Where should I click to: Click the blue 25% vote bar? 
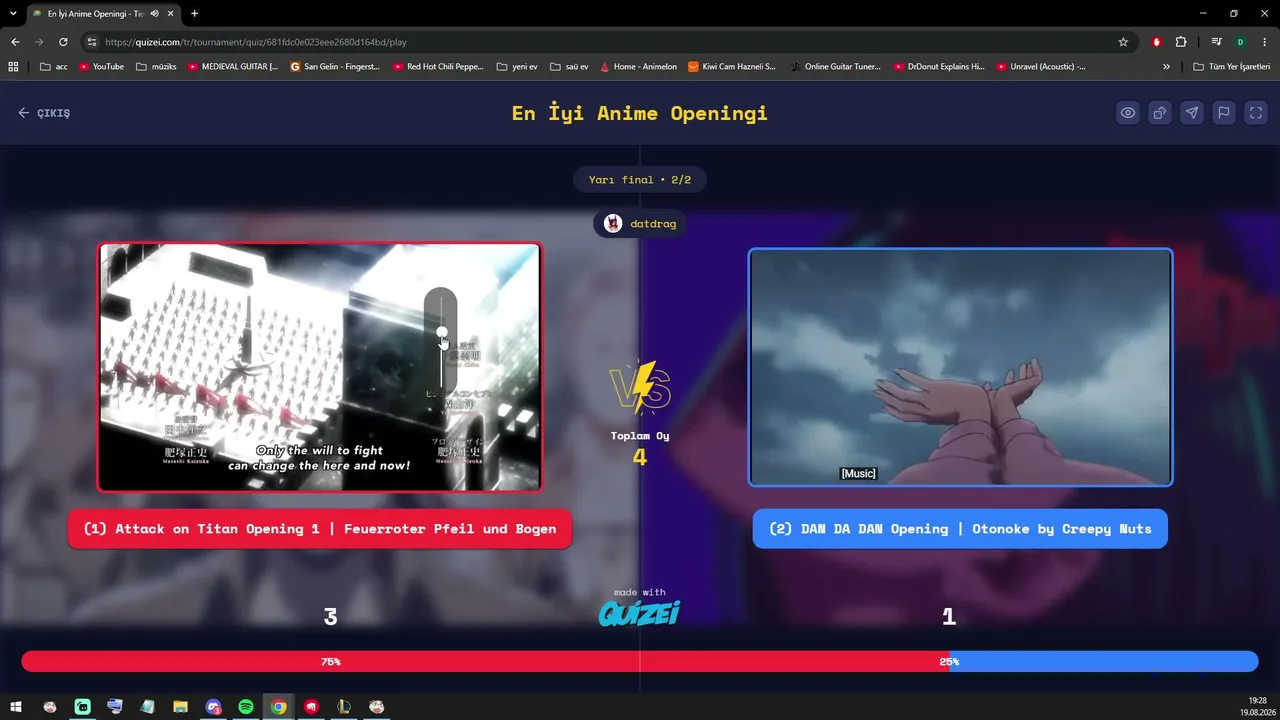(x=1104, y=661)
